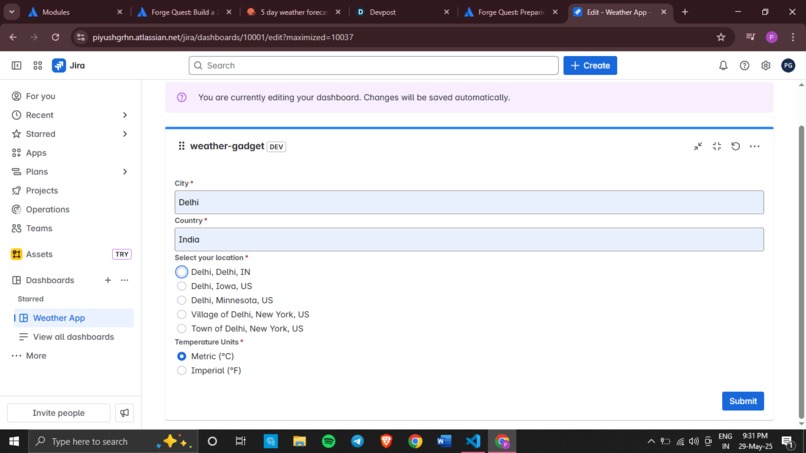Exit full screen on weather-gadget
The height and width of the screenshot is (453, 806).
(717, 147)
